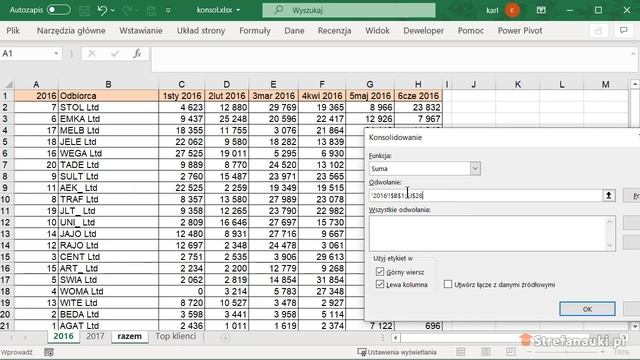Switch to the 2017 sheet tab
This screenshot has width=640, height=360.
tap(95, 336)
